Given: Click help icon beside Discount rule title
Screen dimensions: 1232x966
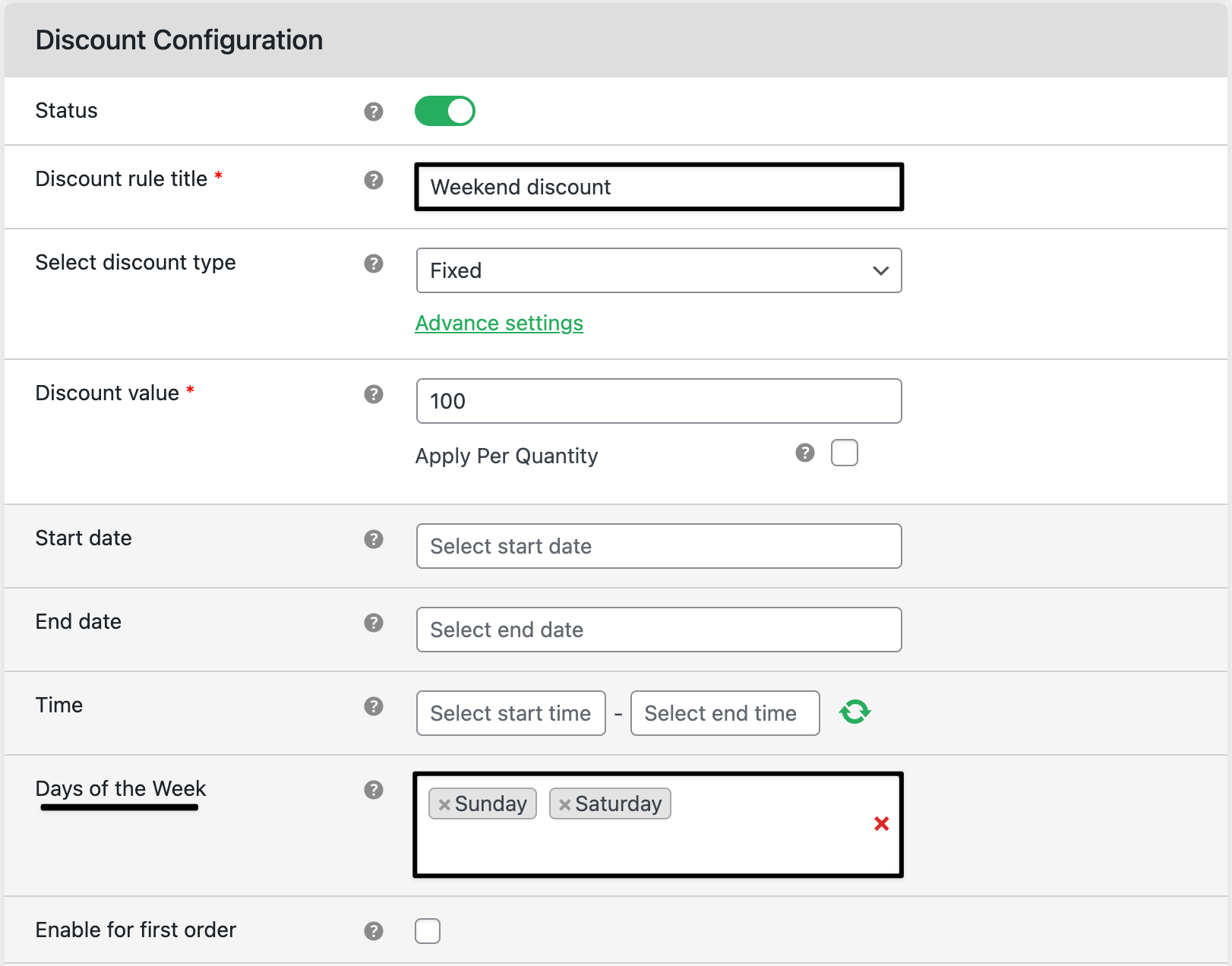Looking at the screenshot, I should pos(373,180).
